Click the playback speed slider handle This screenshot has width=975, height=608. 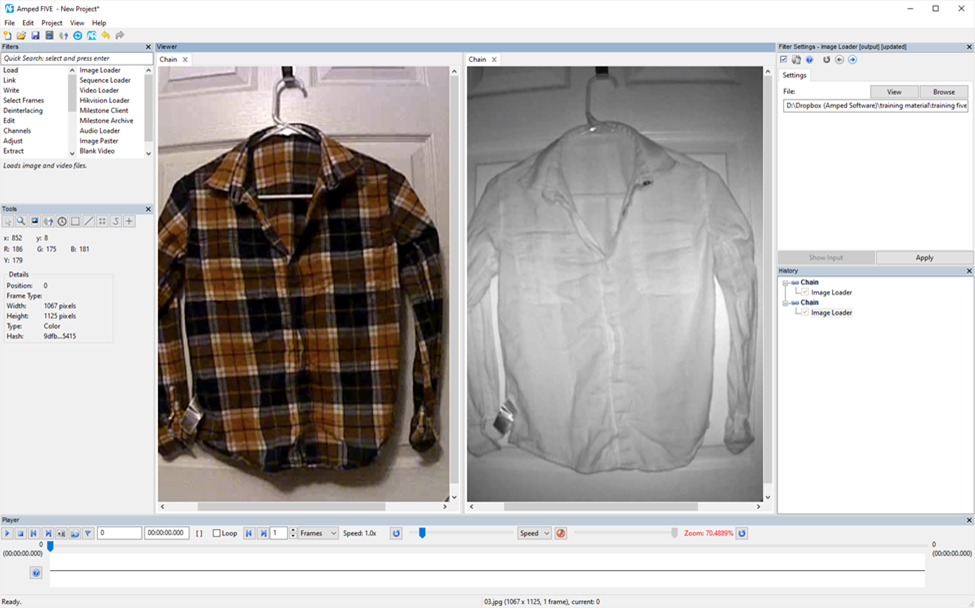[422, 533]
